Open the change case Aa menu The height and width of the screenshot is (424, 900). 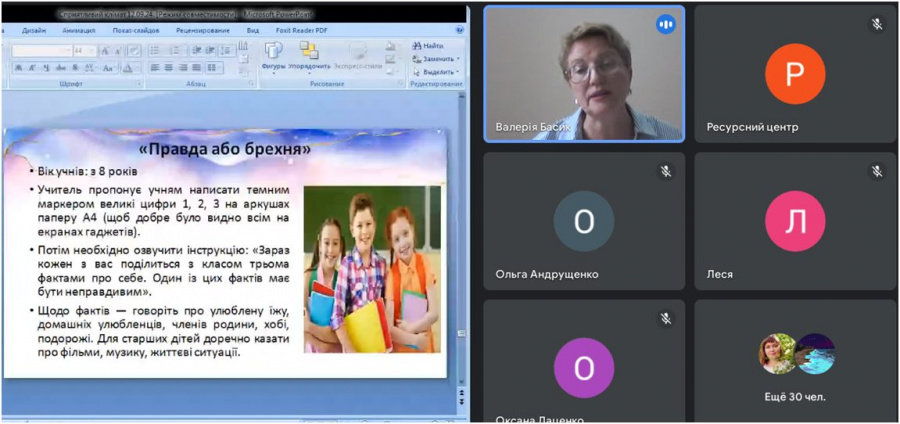click(109, 68)
